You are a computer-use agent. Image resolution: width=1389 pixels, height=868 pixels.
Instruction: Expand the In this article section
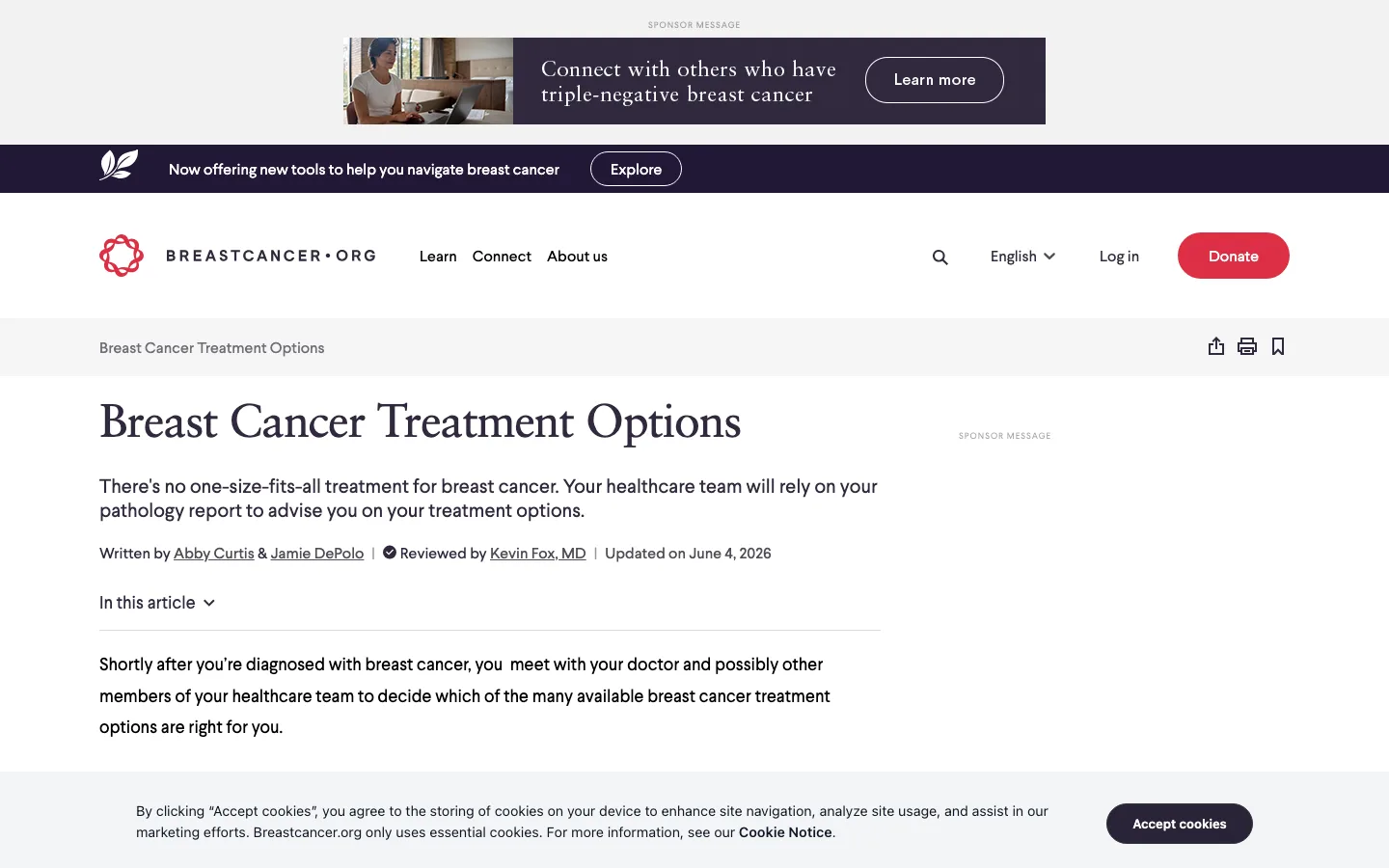pos(157,603)
